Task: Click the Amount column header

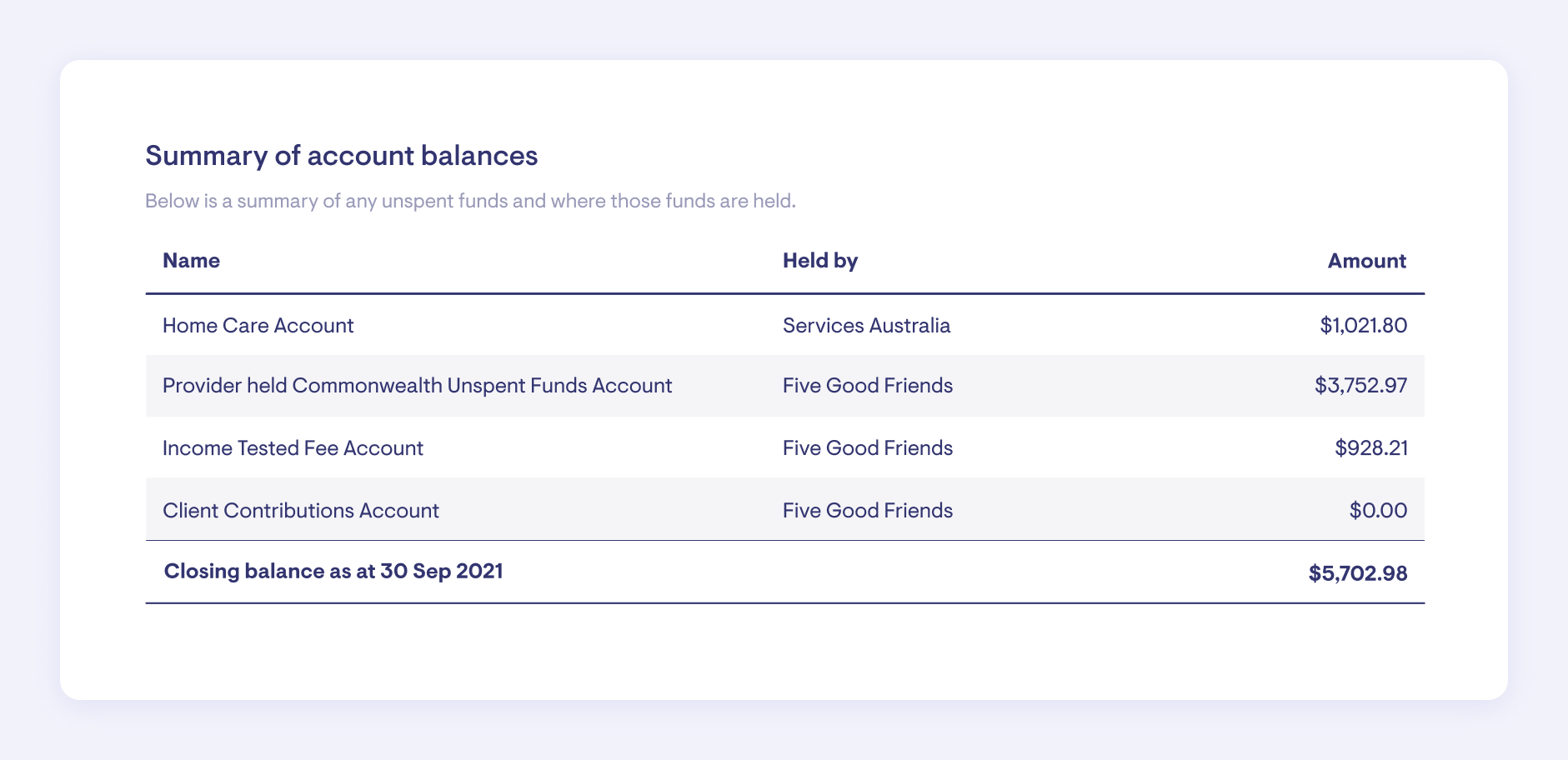Action: (x=1366, y=261)
